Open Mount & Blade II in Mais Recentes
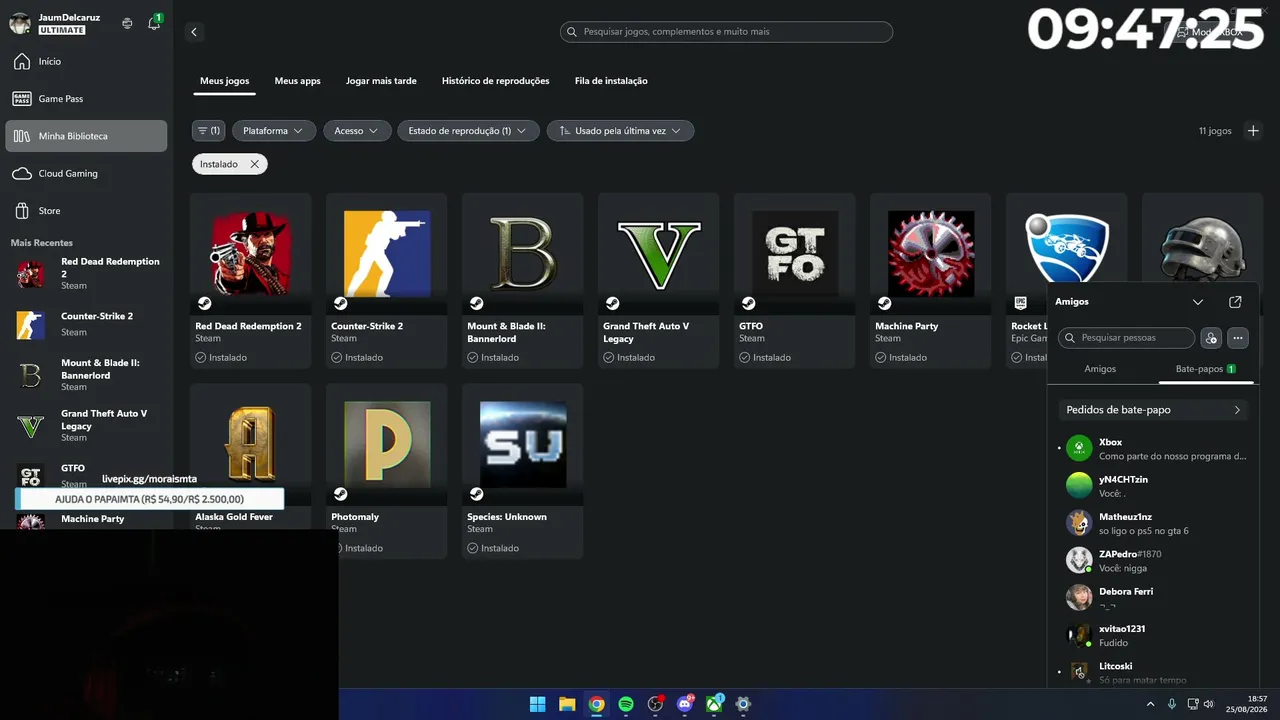Viewport: 1280px width, 720px height. point(86,375)
